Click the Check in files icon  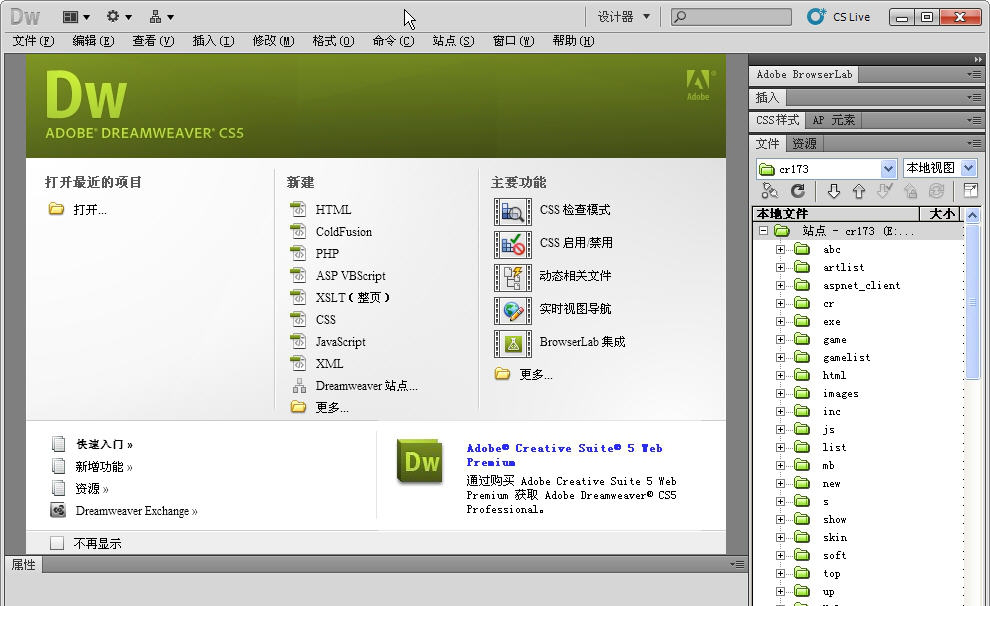(x=910, y=191)
